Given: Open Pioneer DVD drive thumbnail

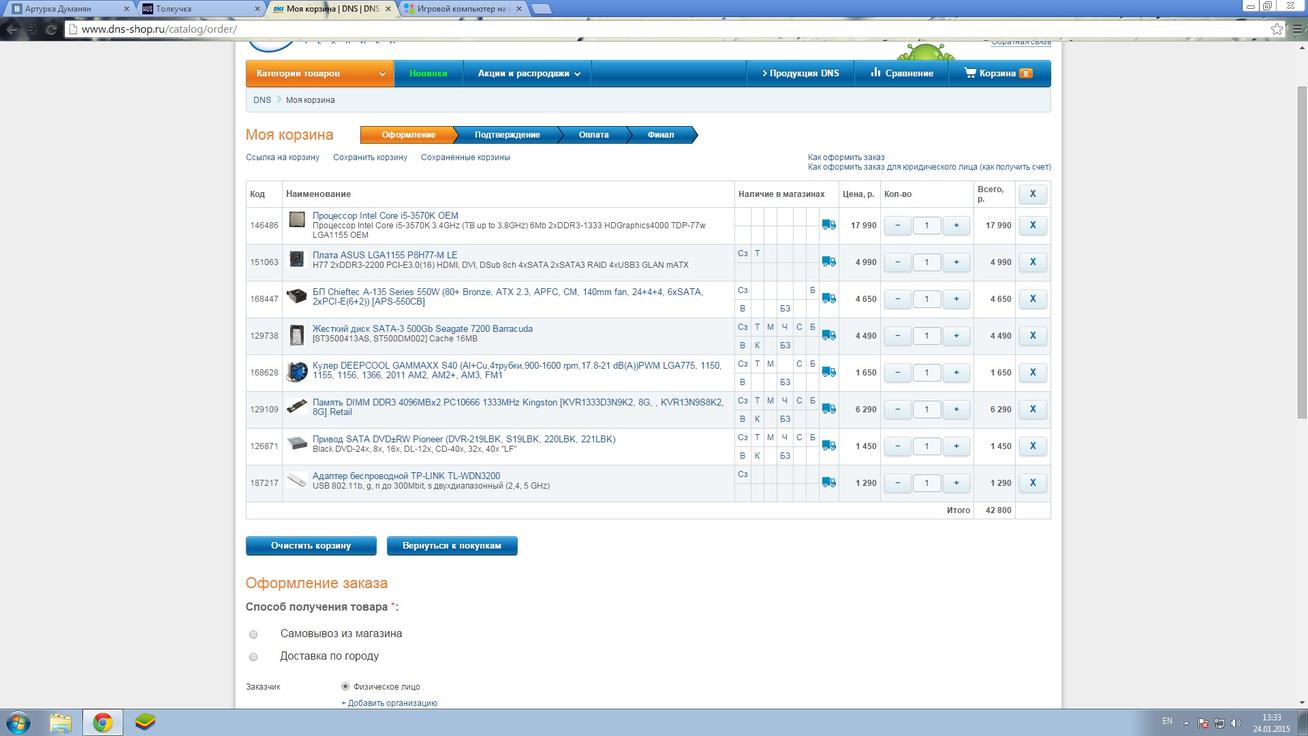Looking at the screenshot, I should click(x=297, y=443).
